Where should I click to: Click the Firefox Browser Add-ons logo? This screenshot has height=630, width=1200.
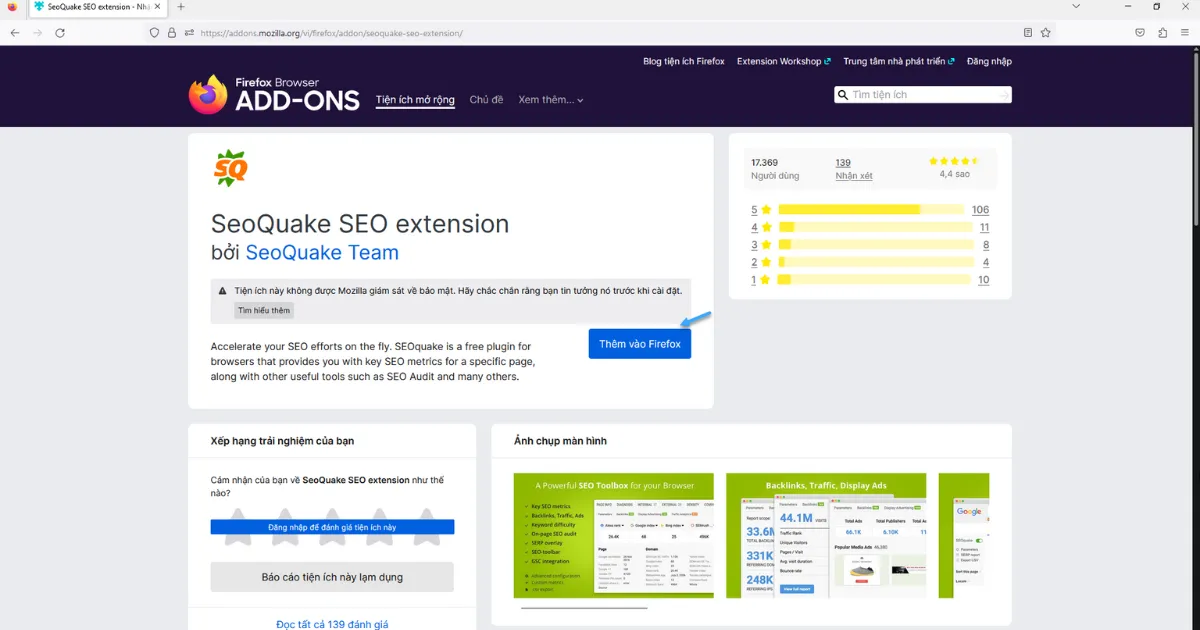(x=273, y=95)
